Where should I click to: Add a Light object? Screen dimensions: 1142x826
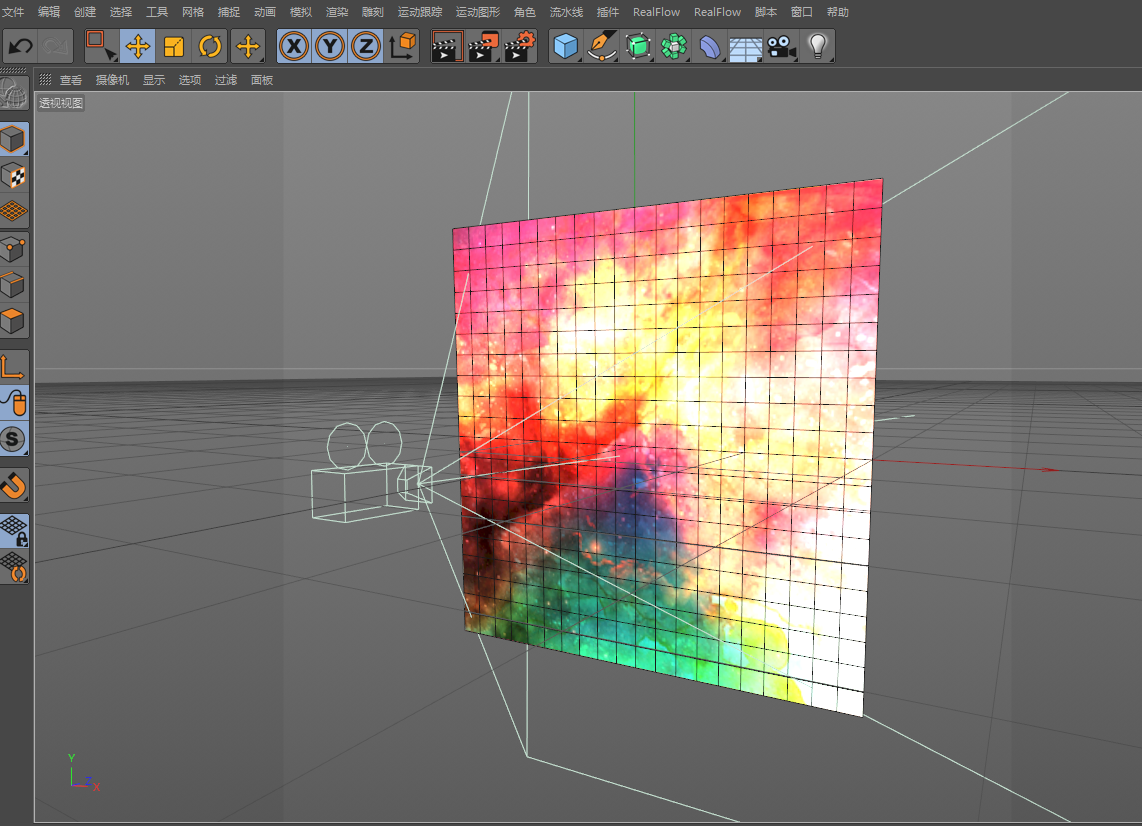coord(818,47)
